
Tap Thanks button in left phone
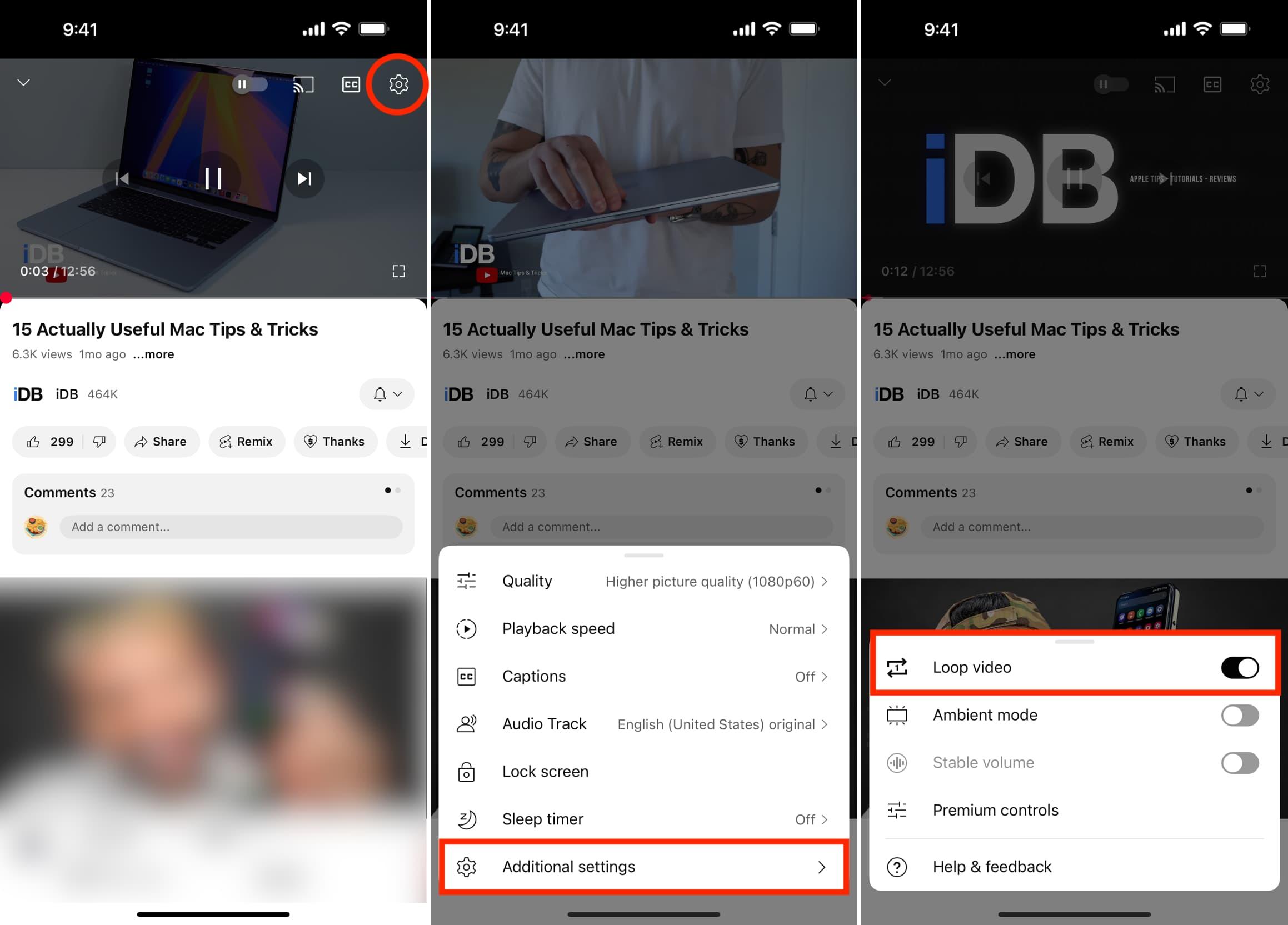coord(335,442)
